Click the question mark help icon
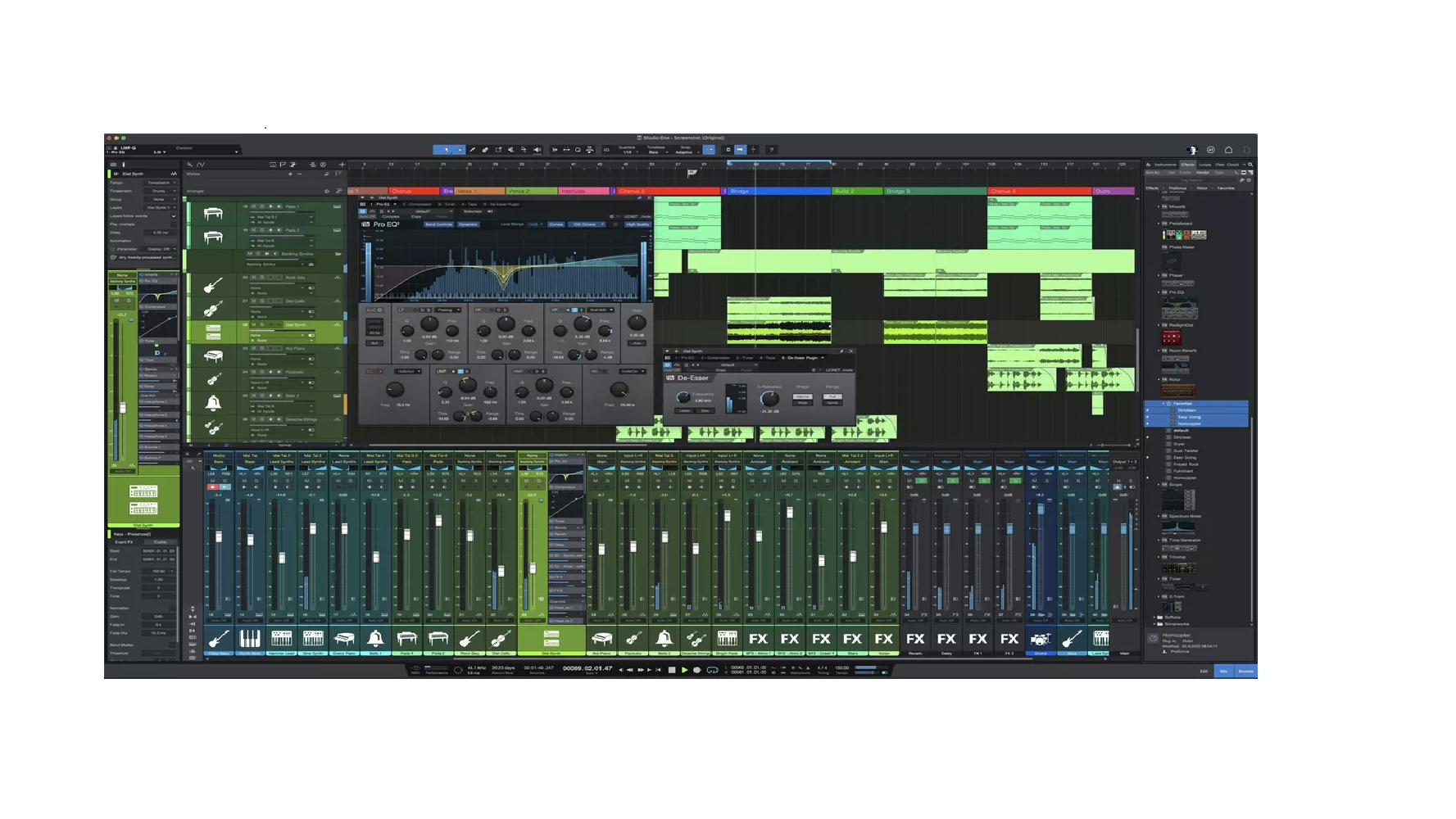Screen dimensions: 1456x819 (772, 150)
